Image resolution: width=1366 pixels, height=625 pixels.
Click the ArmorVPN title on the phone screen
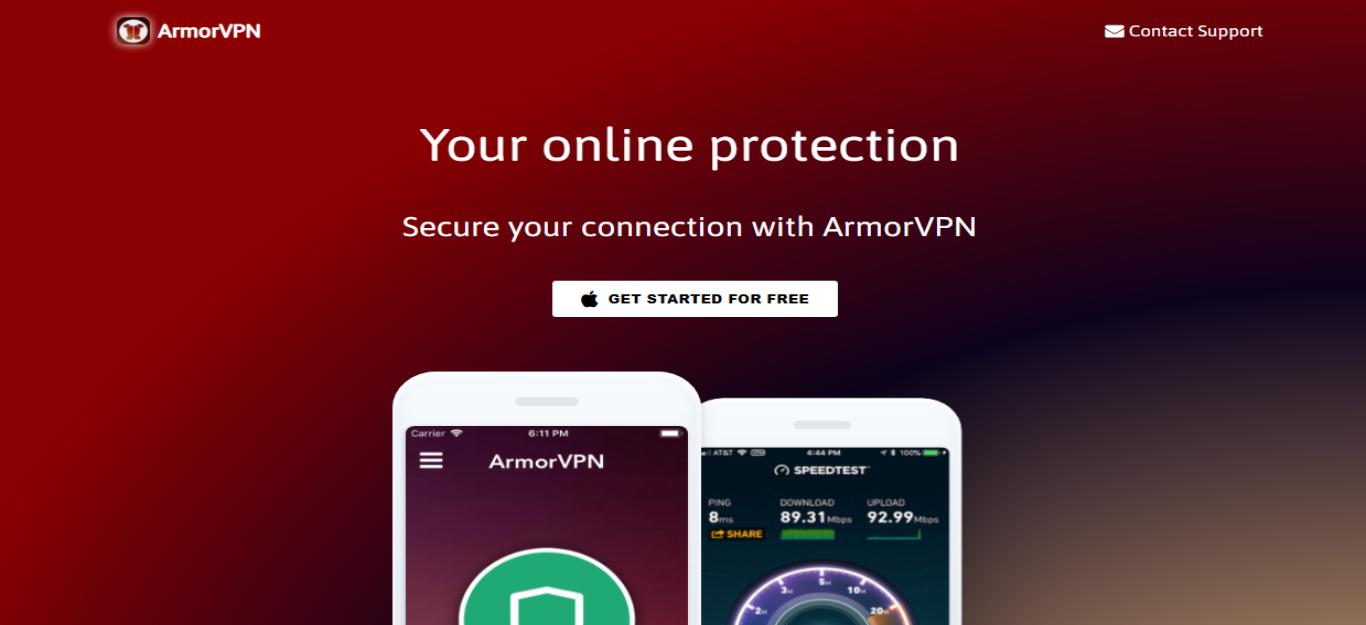click(546, 461)
